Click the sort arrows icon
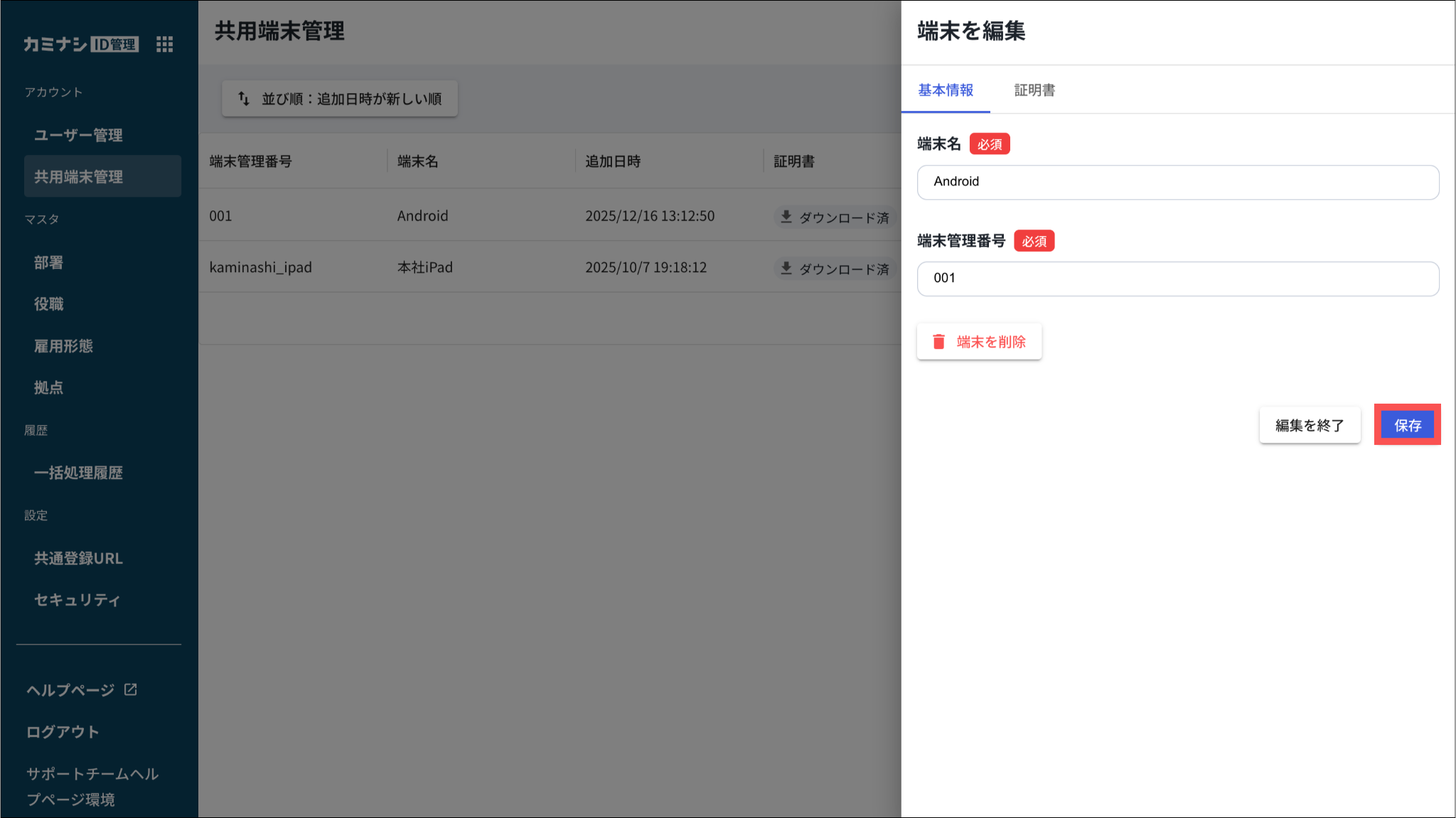 (244, 99)
